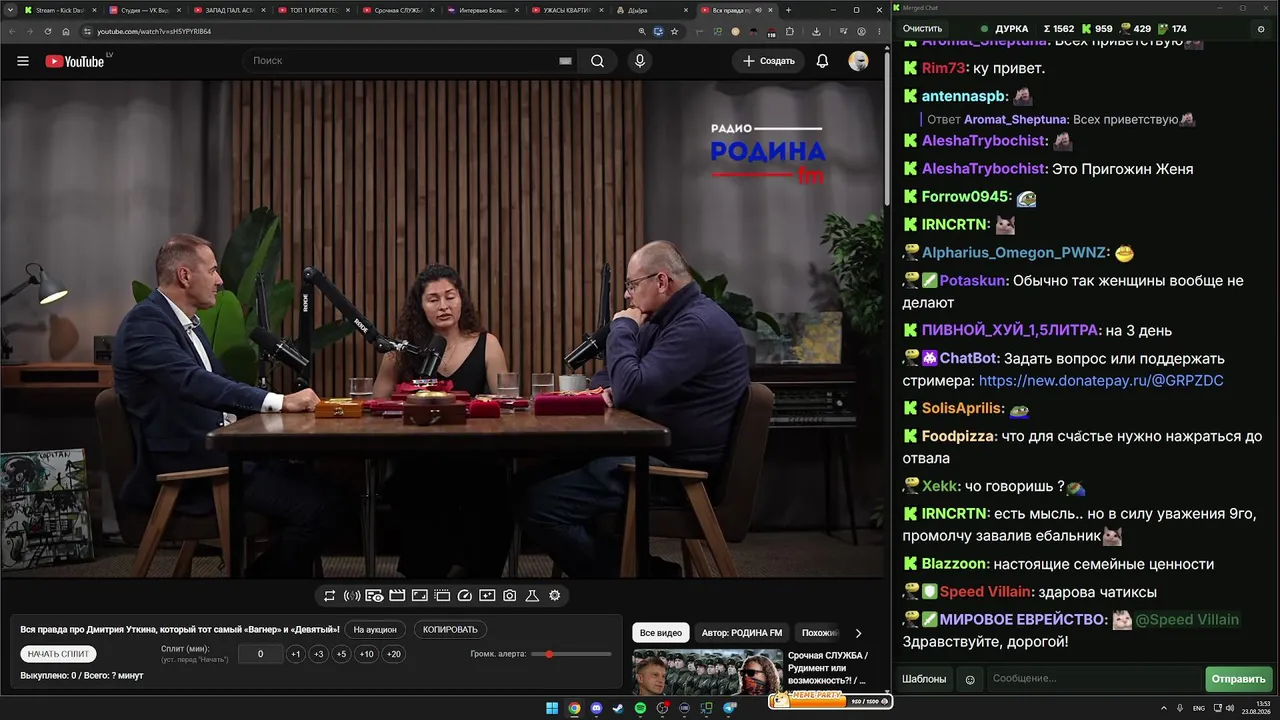Screen dimensions: 1280x720
Task: Open the YouTube account avatar menu
Action: click(x=858, y=61)
